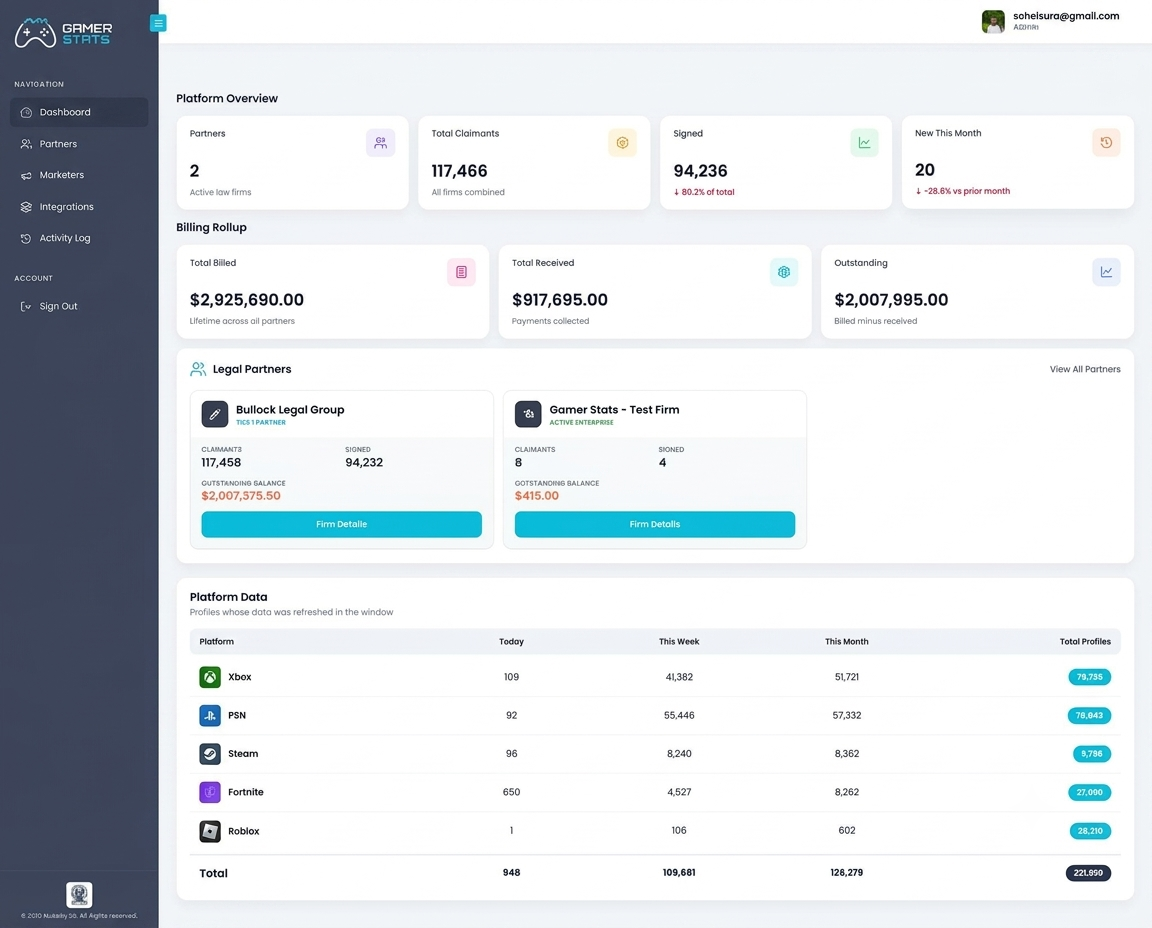Open the Activity Log
The image size is (1152, 928).
[79, 238]
